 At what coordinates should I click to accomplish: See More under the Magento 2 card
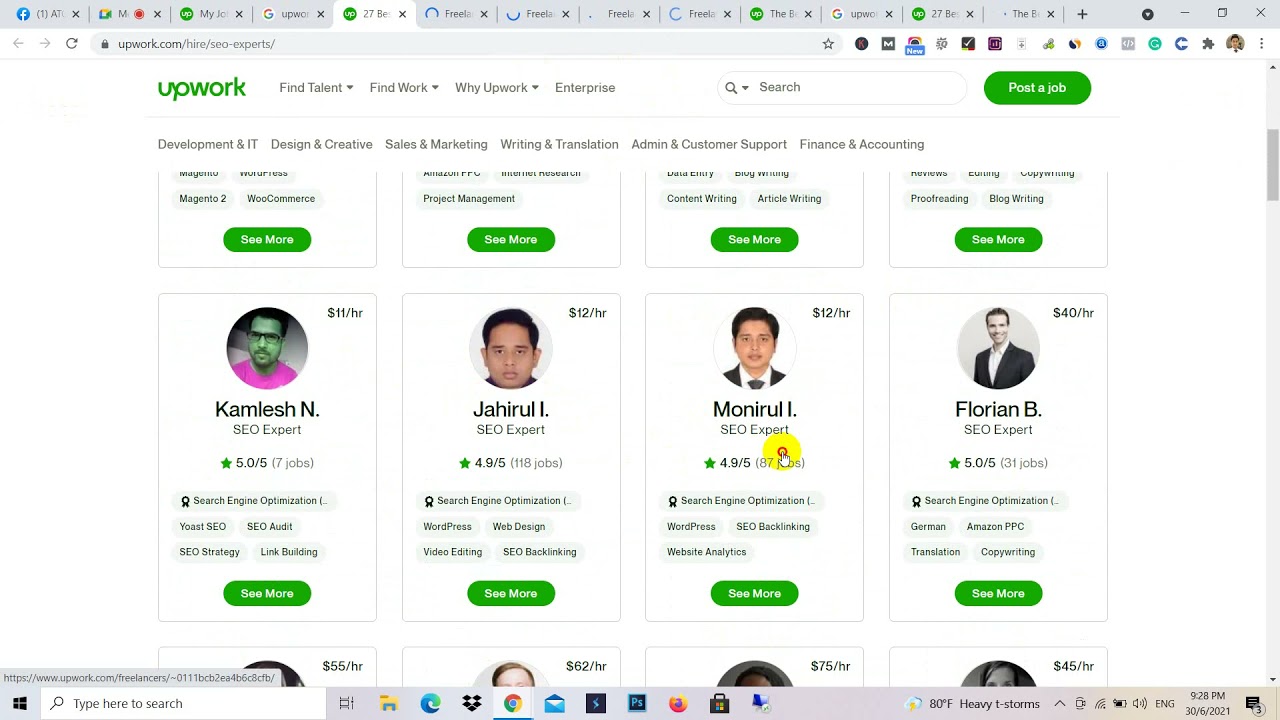coord(267,240)
